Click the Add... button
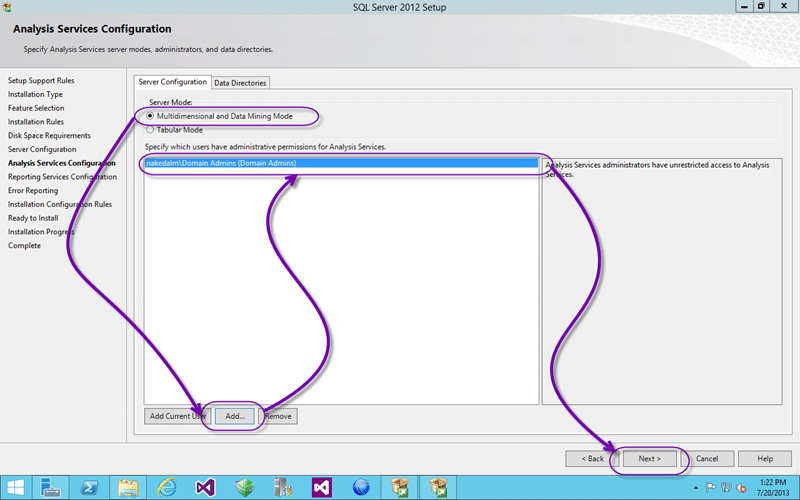The width and height of the screenshot is (800, 500). [235, 416]
